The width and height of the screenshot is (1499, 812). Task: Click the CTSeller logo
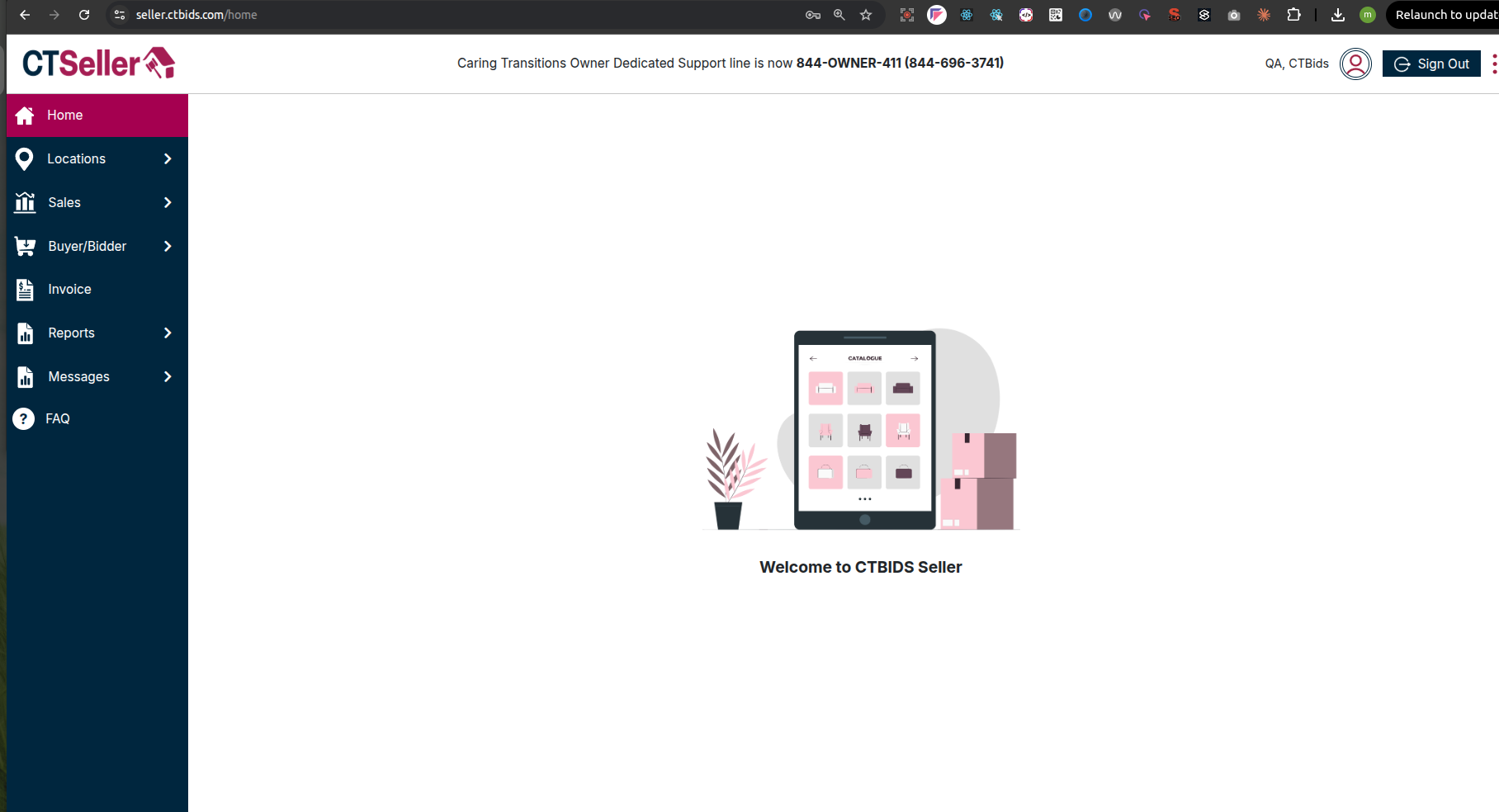click(98, 64)
